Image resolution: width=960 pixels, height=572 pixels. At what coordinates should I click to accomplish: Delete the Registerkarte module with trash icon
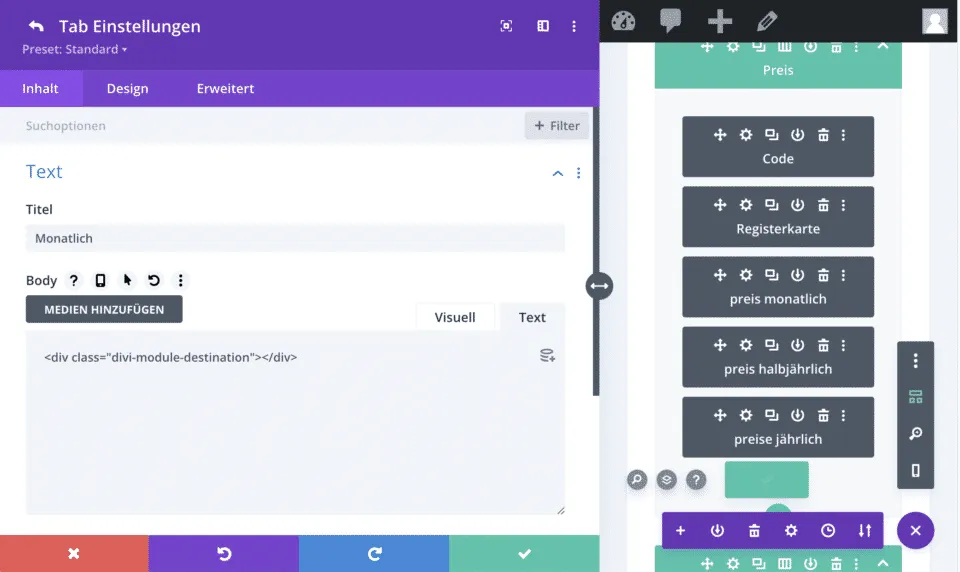(x=823, y=205)
